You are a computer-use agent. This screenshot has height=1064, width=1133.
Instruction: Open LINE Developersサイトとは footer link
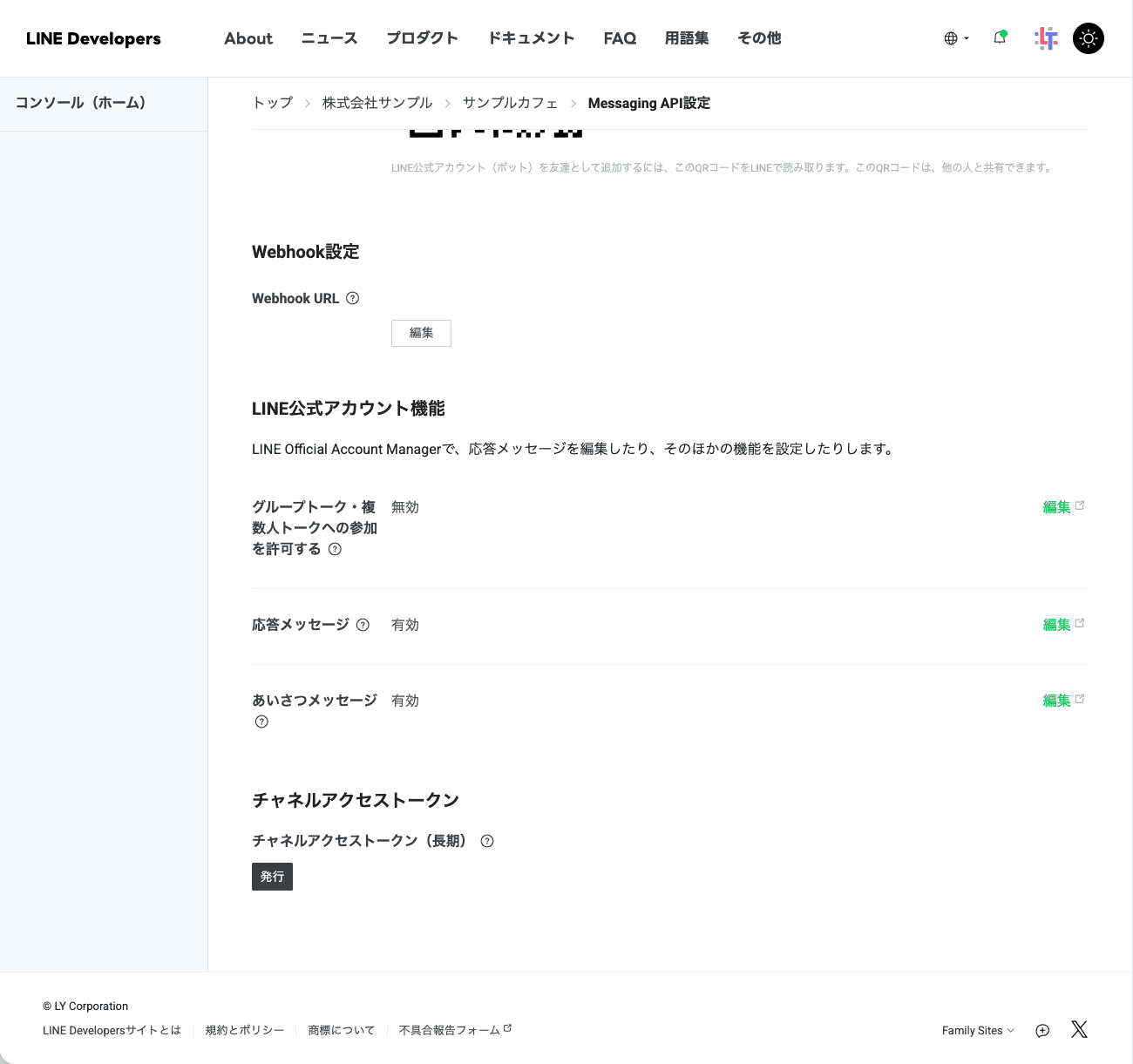112,1030
